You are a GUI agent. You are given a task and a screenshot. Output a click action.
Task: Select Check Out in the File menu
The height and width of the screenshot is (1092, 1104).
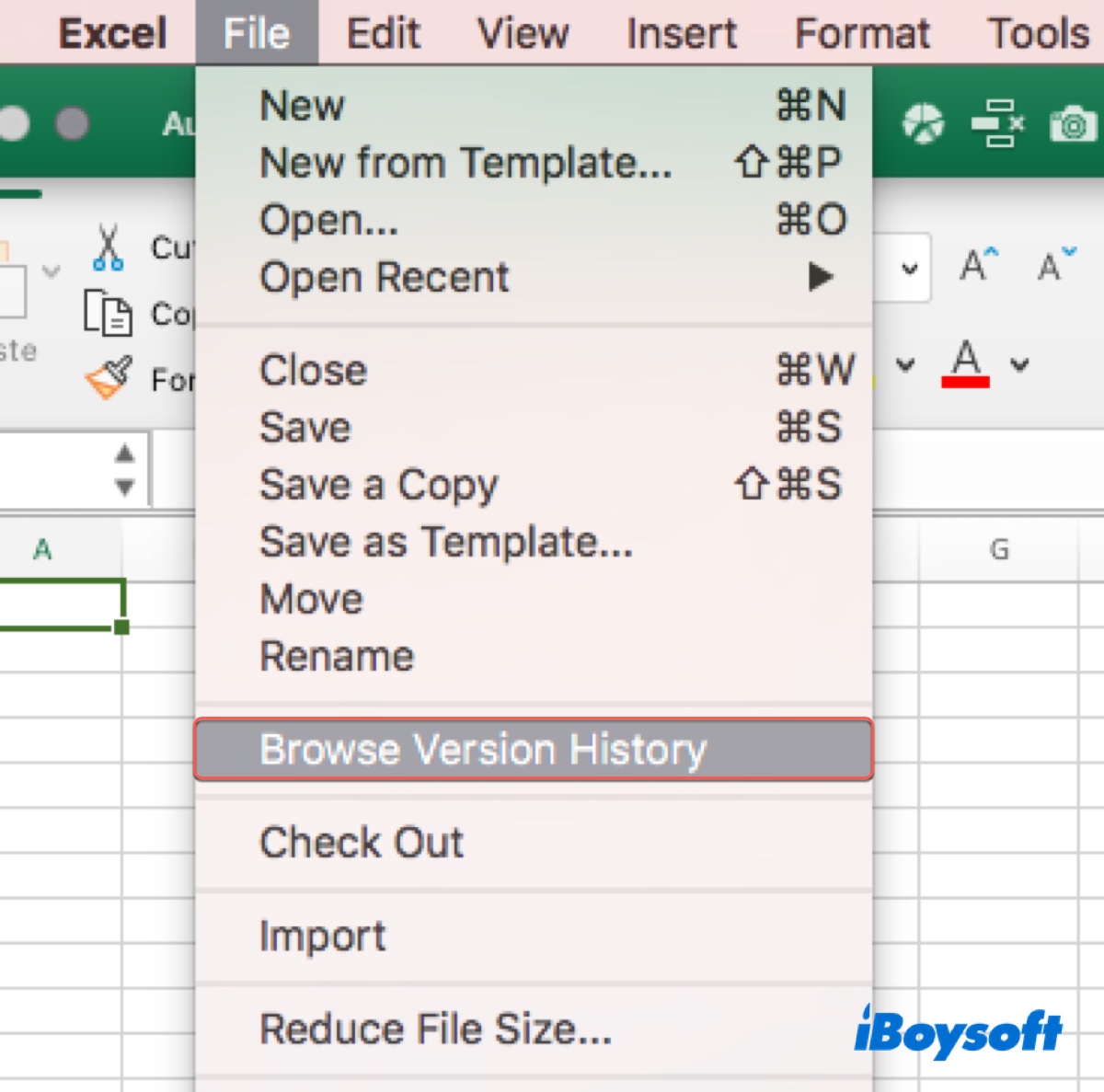362,843
